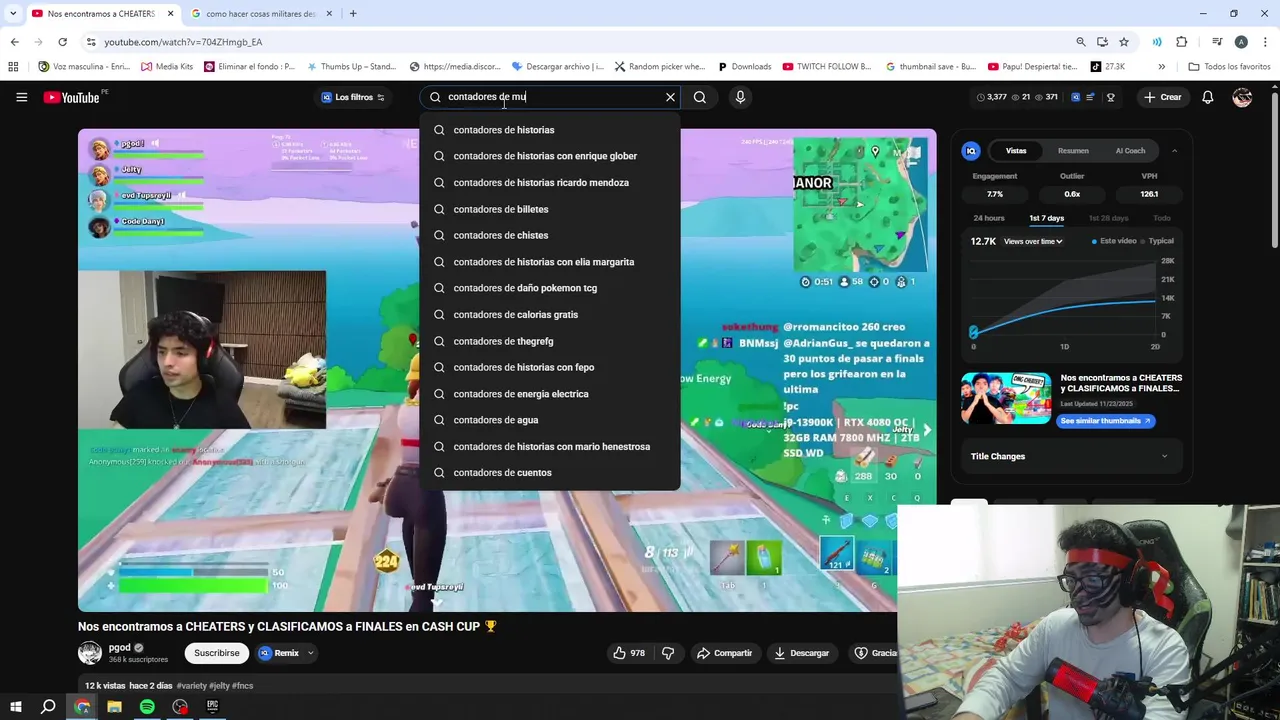Open Windows taskbar search

48,706
